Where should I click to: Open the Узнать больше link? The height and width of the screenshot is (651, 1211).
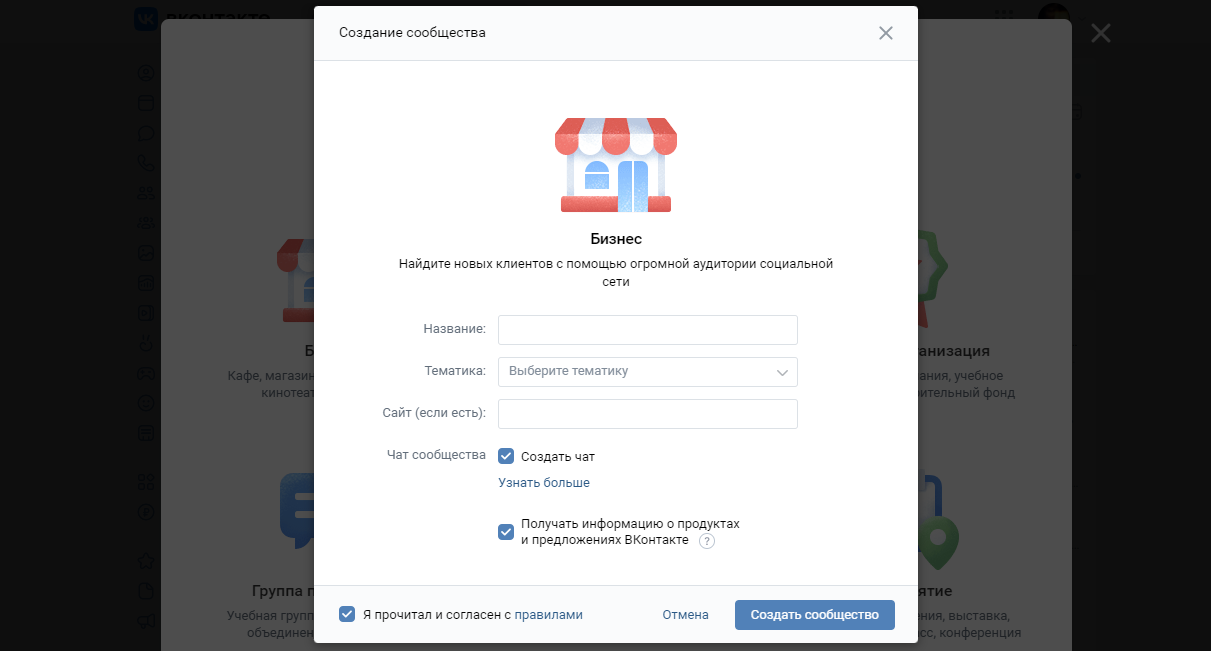[544, 483]
